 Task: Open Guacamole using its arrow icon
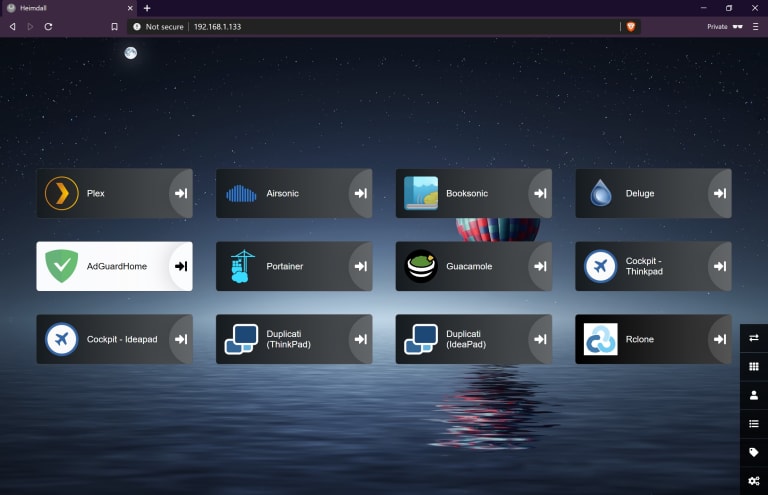pyautogui.click(x=541, y=266)
